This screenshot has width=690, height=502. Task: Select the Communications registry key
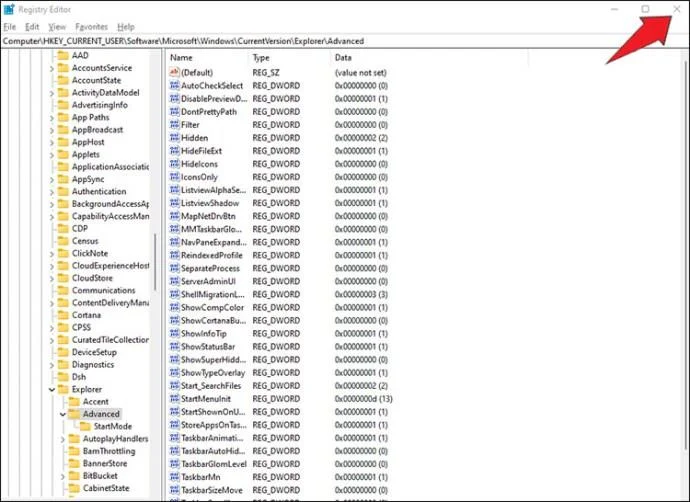(x=103, y=290)
